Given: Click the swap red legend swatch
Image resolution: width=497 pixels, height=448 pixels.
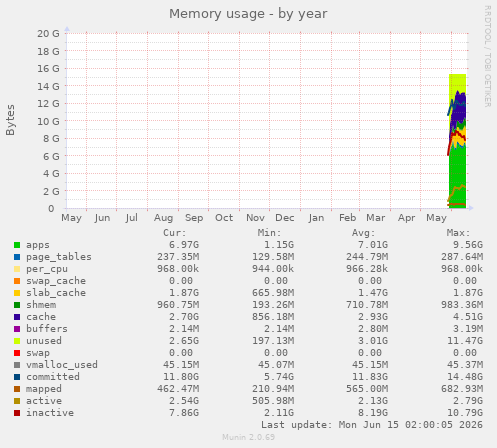Looking at the screenshot, I should click(17, 353).
